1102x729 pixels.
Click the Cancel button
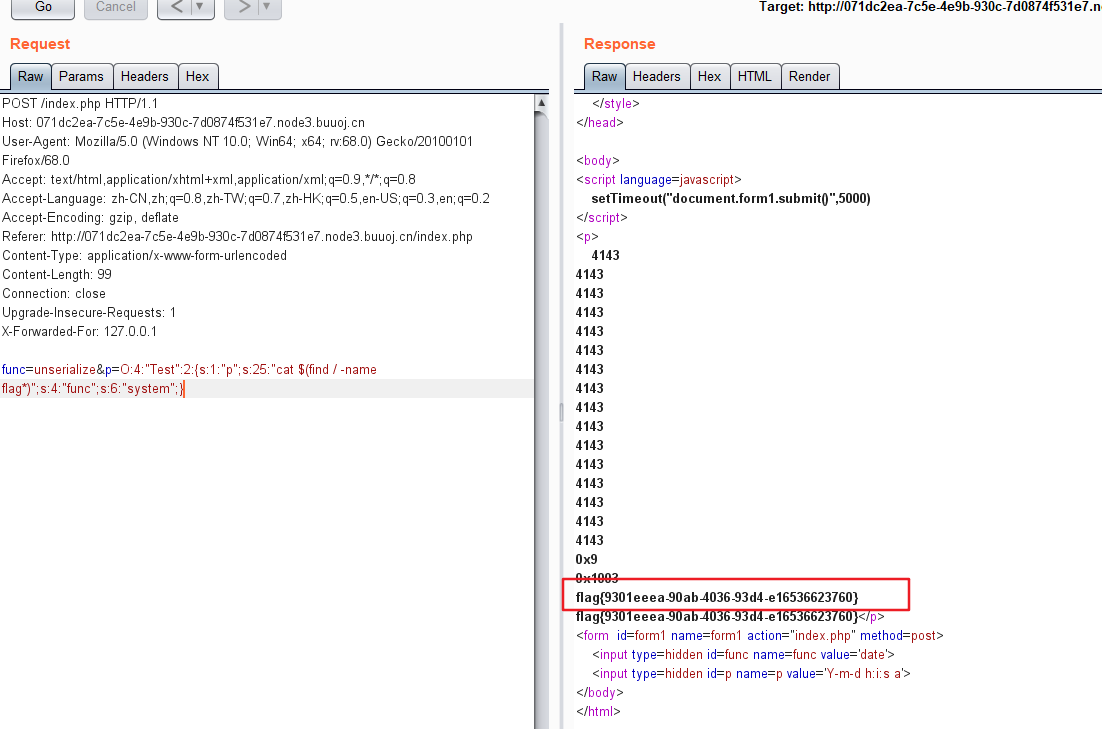(x=116, y=7)
